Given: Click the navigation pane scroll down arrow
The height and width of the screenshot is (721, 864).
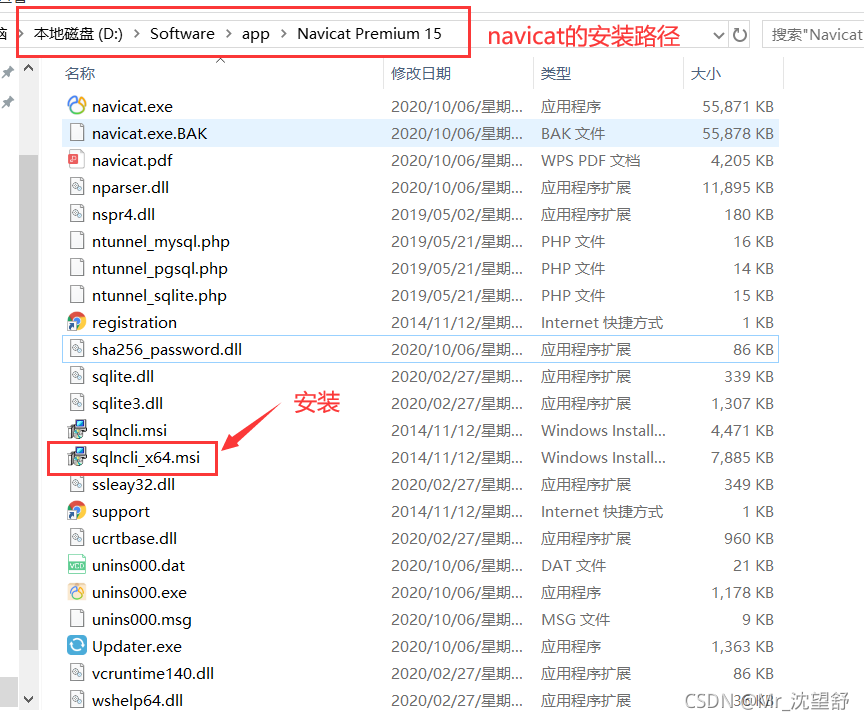Looking at the screenshot, I should pyautogui.click(x=28, y=699).
